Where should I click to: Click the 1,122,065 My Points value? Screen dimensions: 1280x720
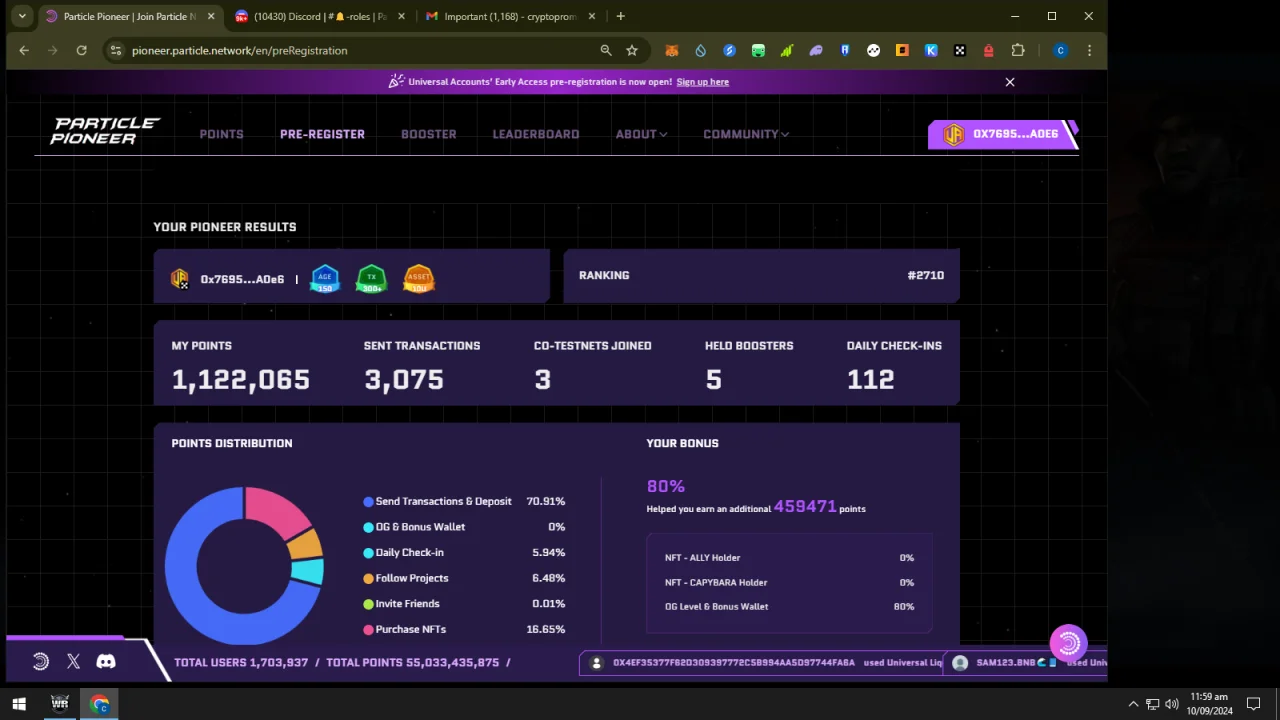tap(241, 380)
